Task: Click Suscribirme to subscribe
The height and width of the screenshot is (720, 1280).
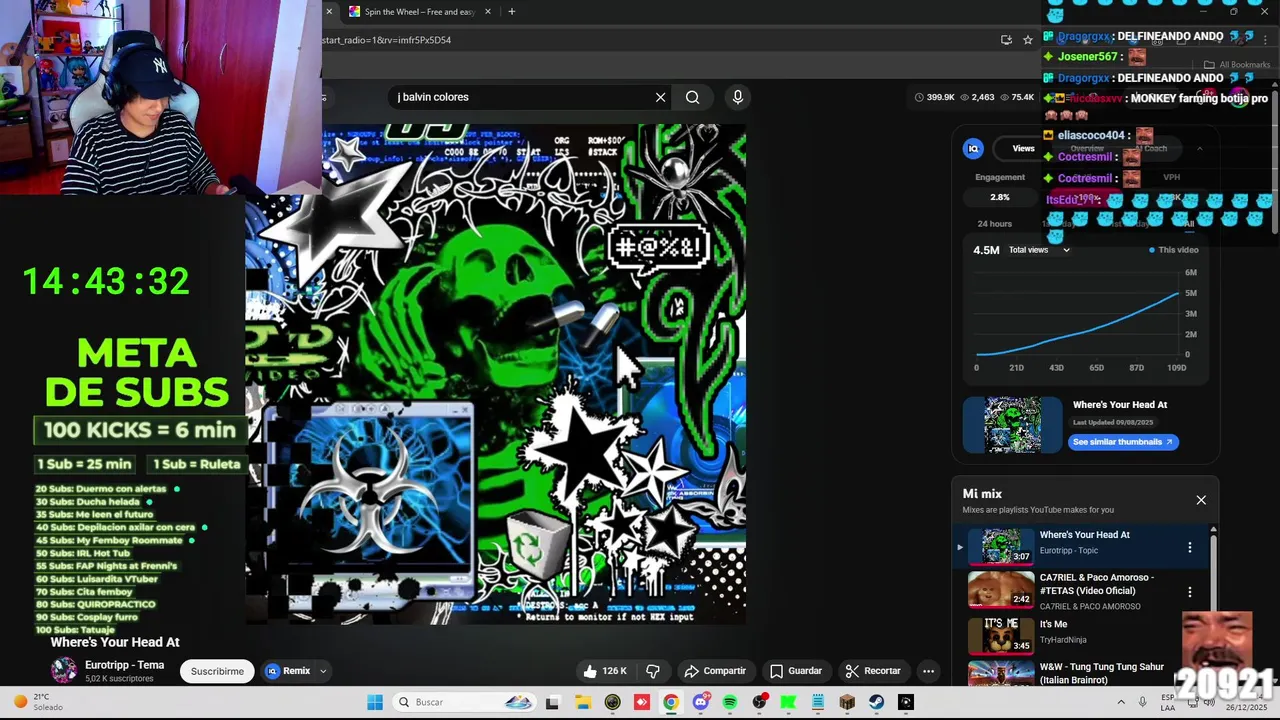Action: [217, 671]
